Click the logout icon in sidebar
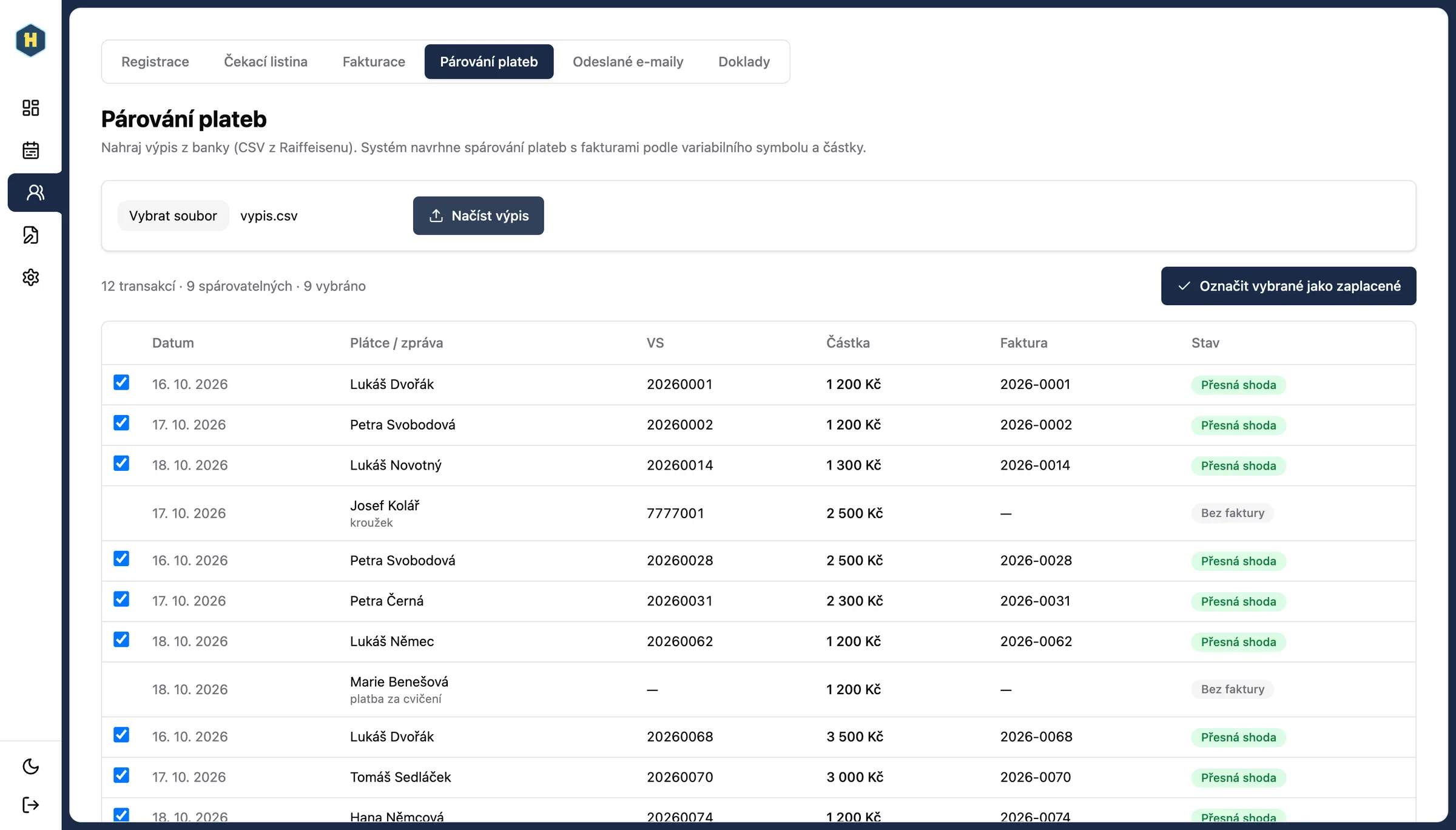Viewport: 1456px width, 830px height. (x=30, y=805)
